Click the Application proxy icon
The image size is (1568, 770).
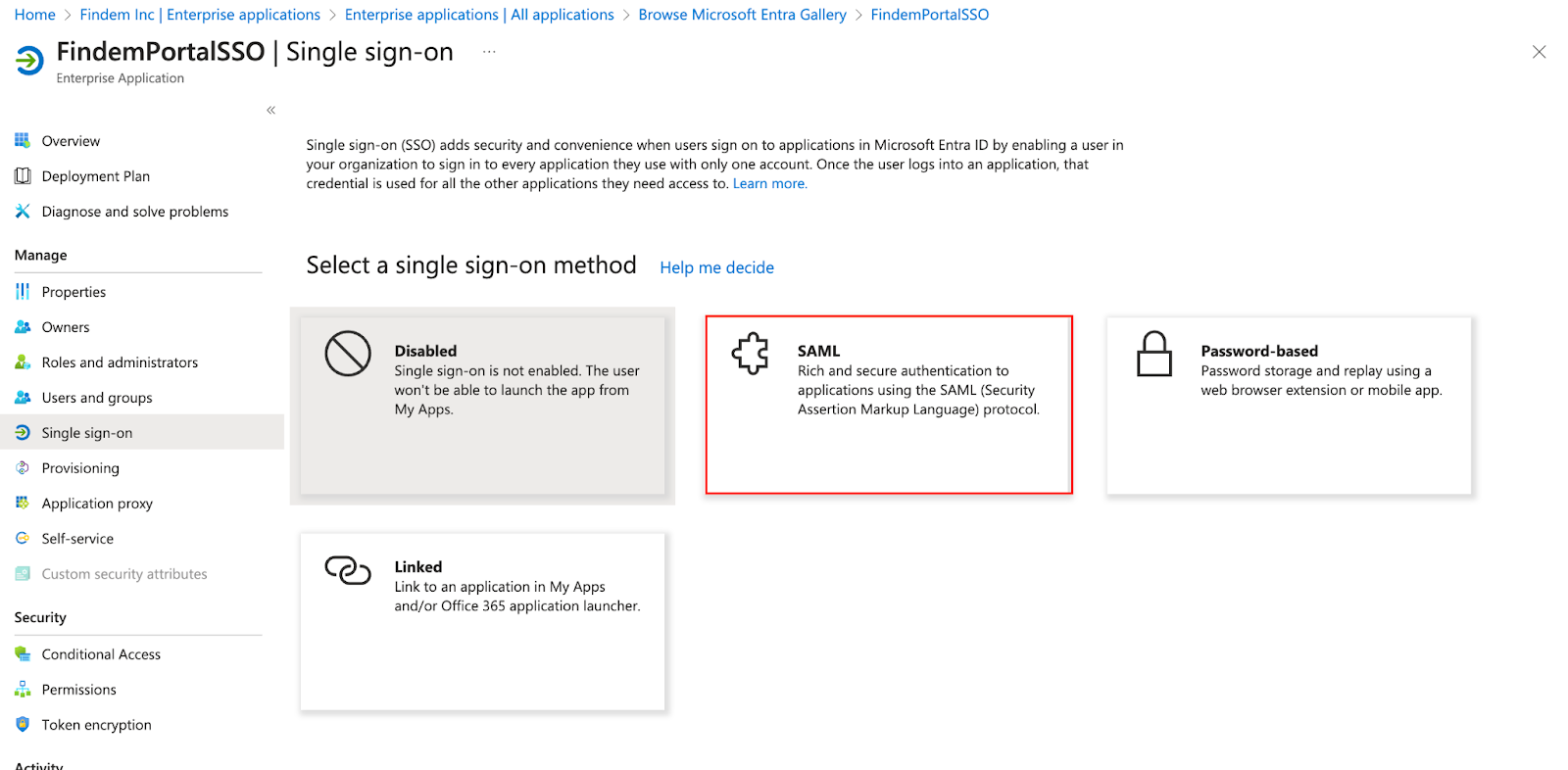(x=23, y=503)
